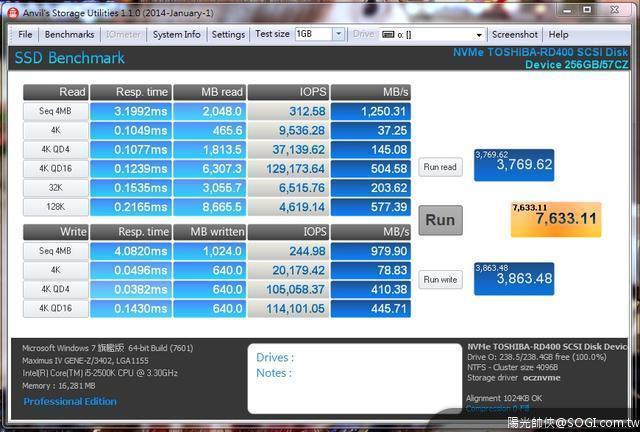
Task: Select the Seq 4MB read test
Action: tap(56, 111)
